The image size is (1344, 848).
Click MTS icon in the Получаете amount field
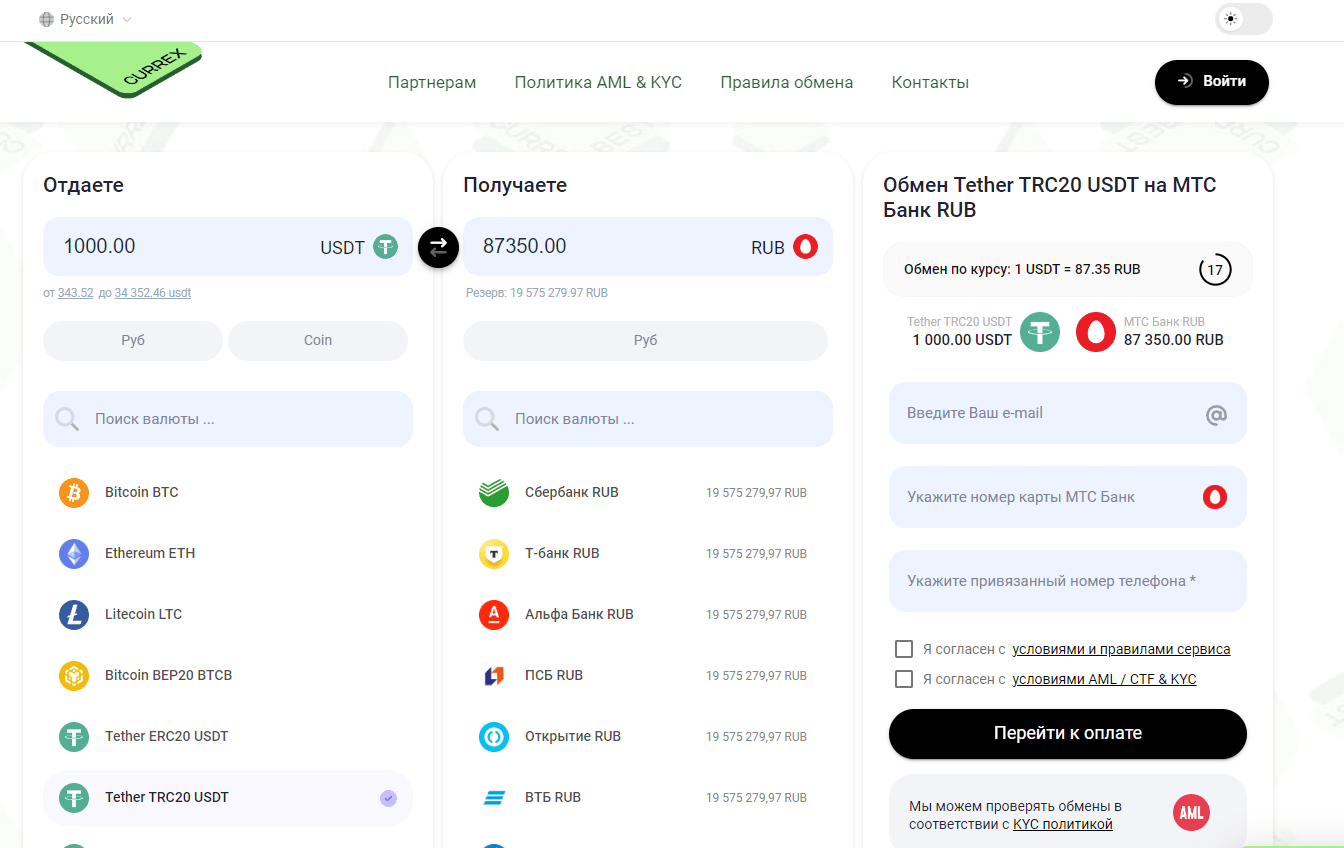(806, 246)
